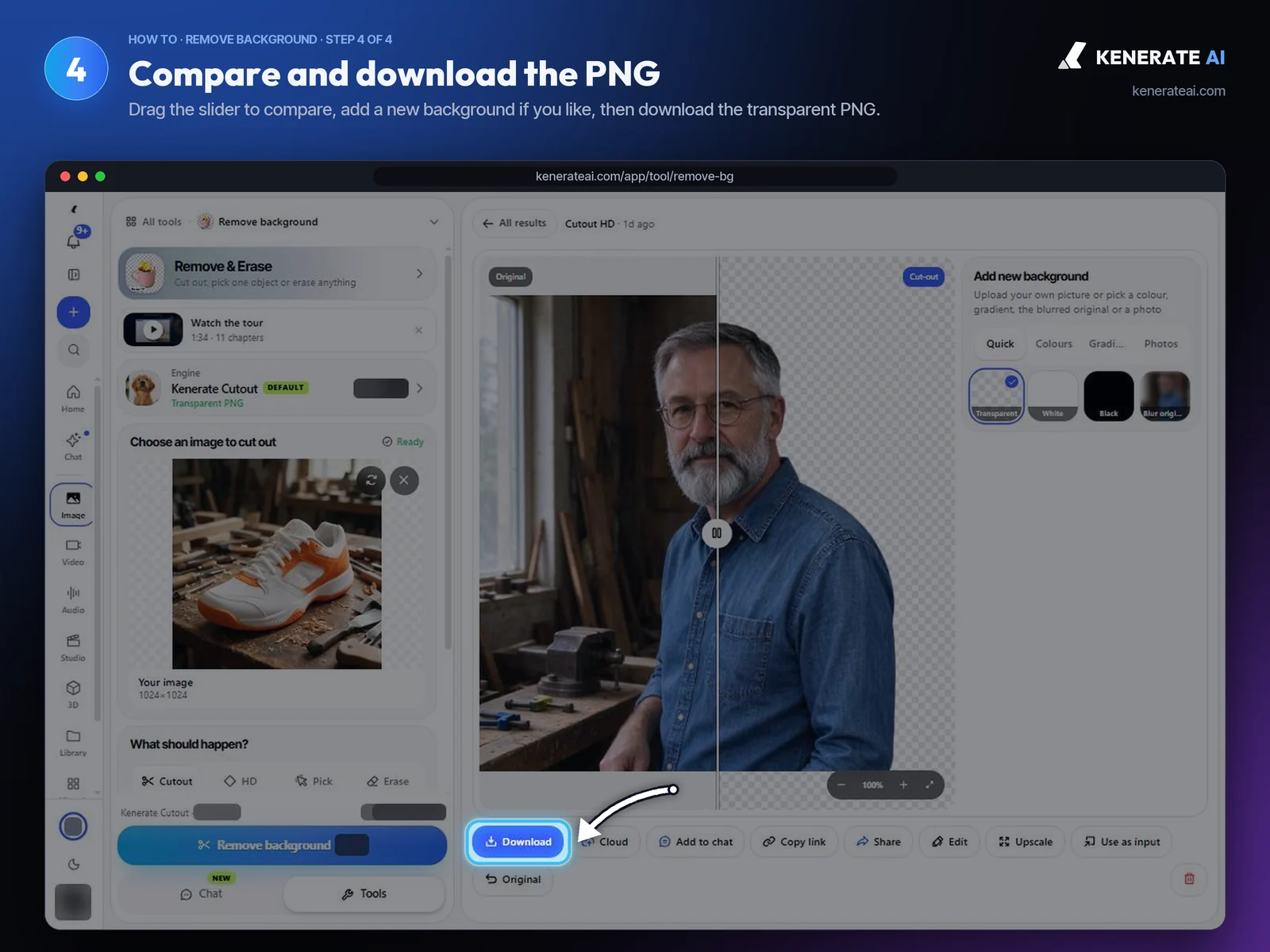Revert with the Original button
Viewport: 1270px width, 952px height.
click(514, 879)
